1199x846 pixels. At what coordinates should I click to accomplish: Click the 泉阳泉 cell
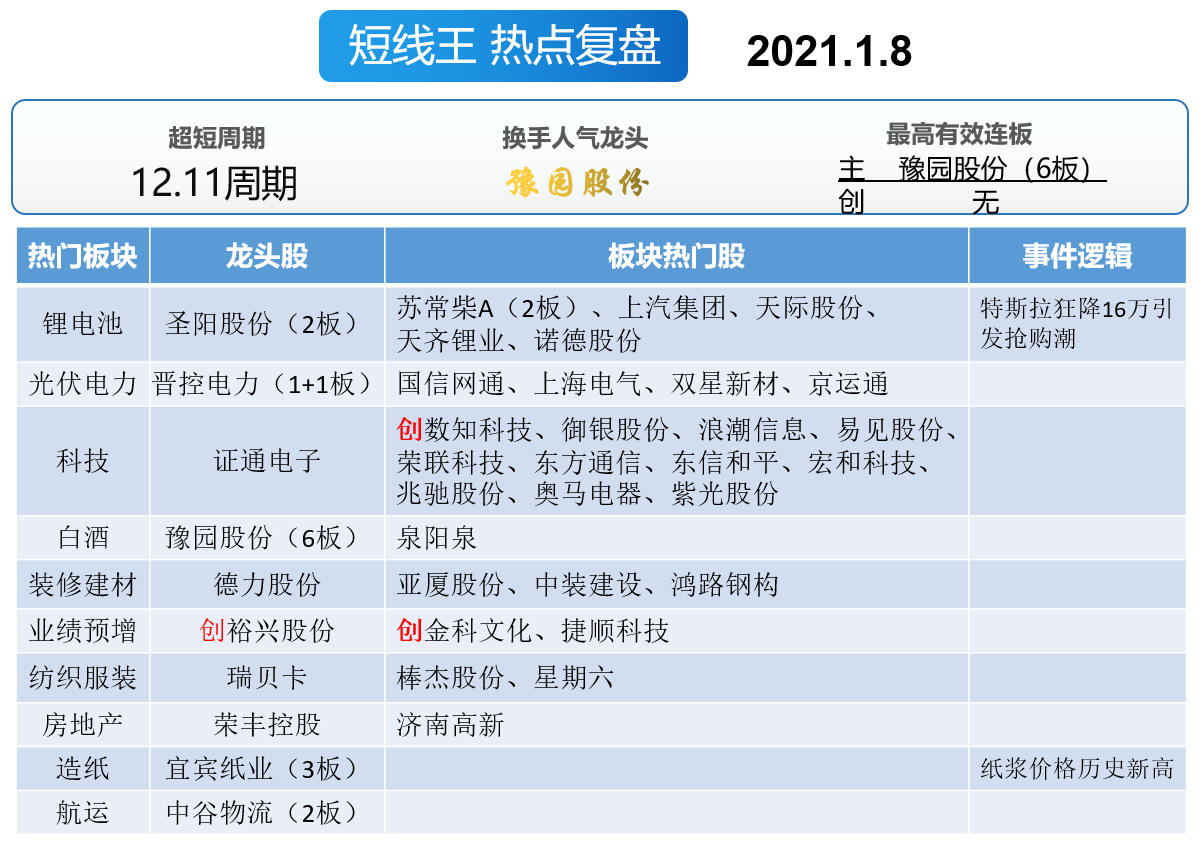(677, 538)
